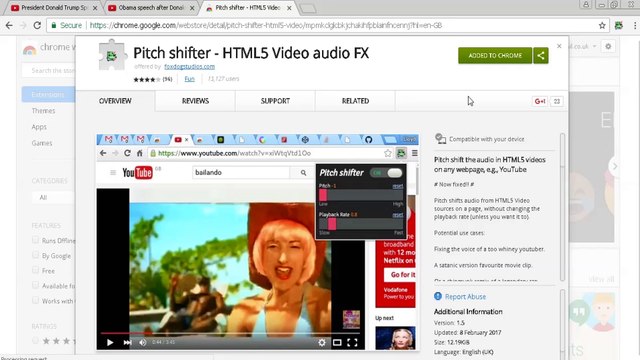
Task: Click the Additional Information heading
Action: pyautogui.click(x=468, y=311)
